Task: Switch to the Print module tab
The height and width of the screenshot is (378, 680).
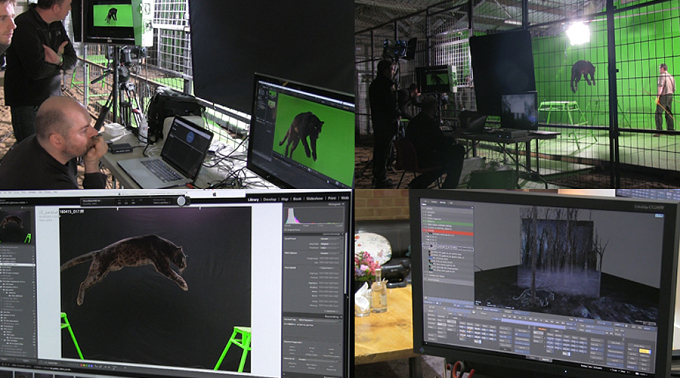Action: pos(332,198)
